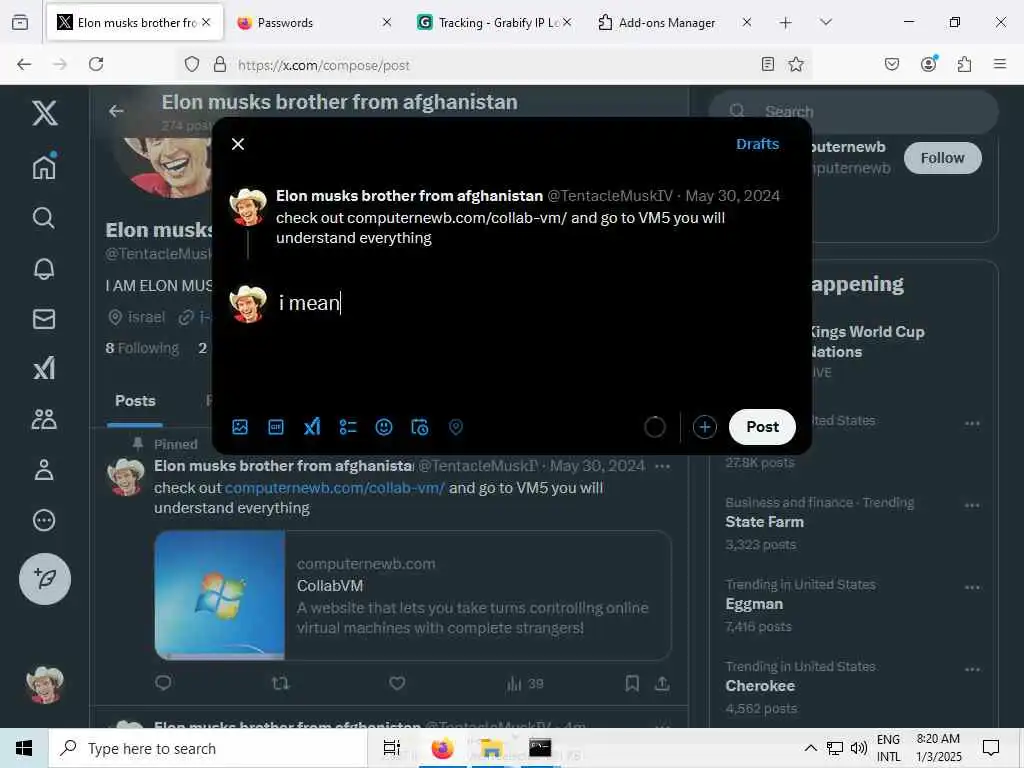
Task: Like the pinned post
Action: (x=397, y=683)
